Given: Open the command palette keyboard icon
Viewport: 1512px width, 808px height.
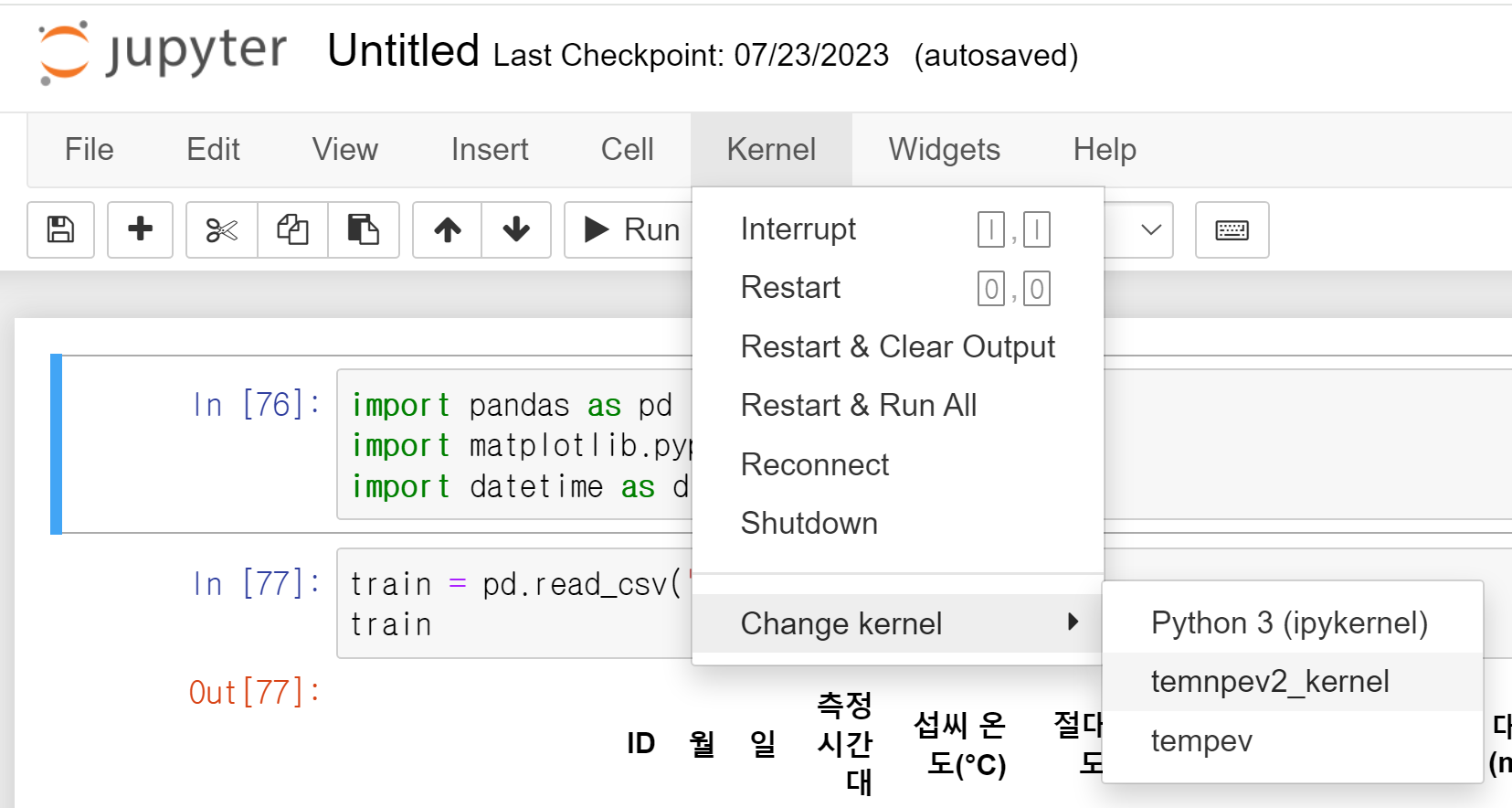Looking at the screenshot, I should click(x=1232, y=229).
